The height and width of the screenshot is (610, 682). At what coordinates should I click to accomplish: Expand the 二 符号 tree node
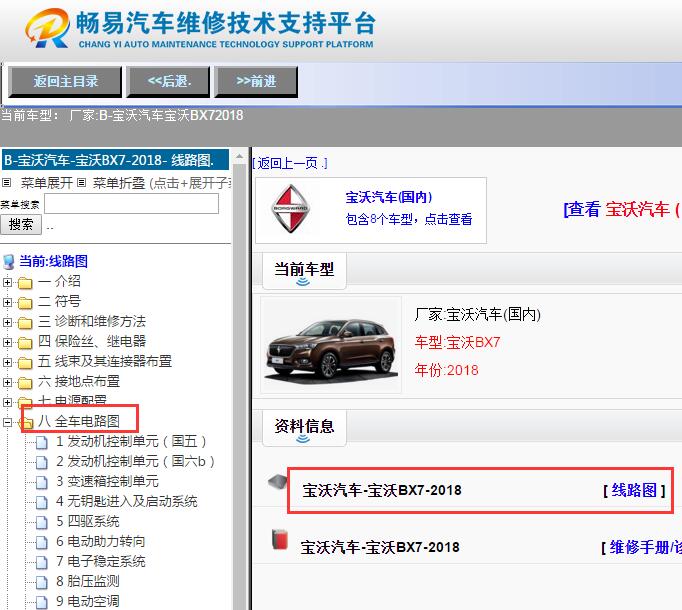click(7, 302)
